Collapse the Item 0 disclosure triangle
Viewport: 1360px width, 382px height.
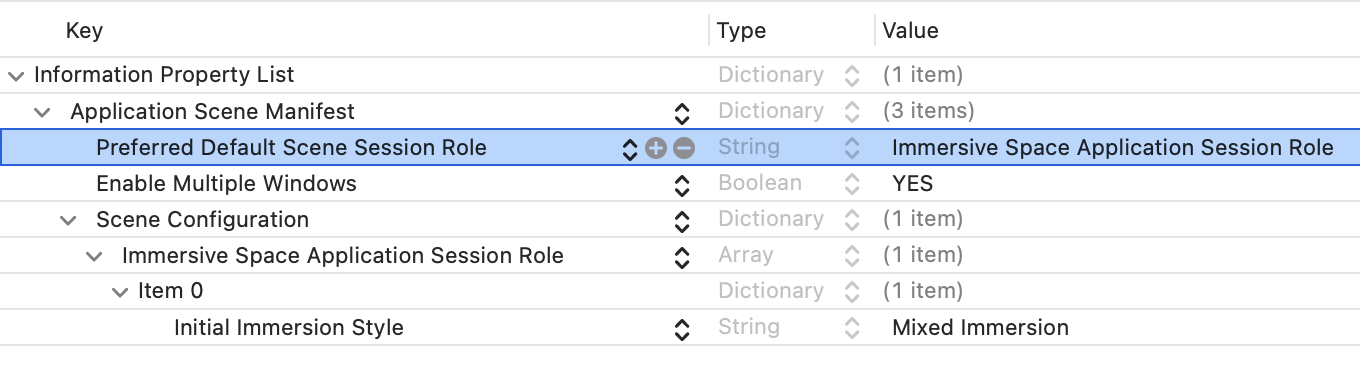point(120,292)
